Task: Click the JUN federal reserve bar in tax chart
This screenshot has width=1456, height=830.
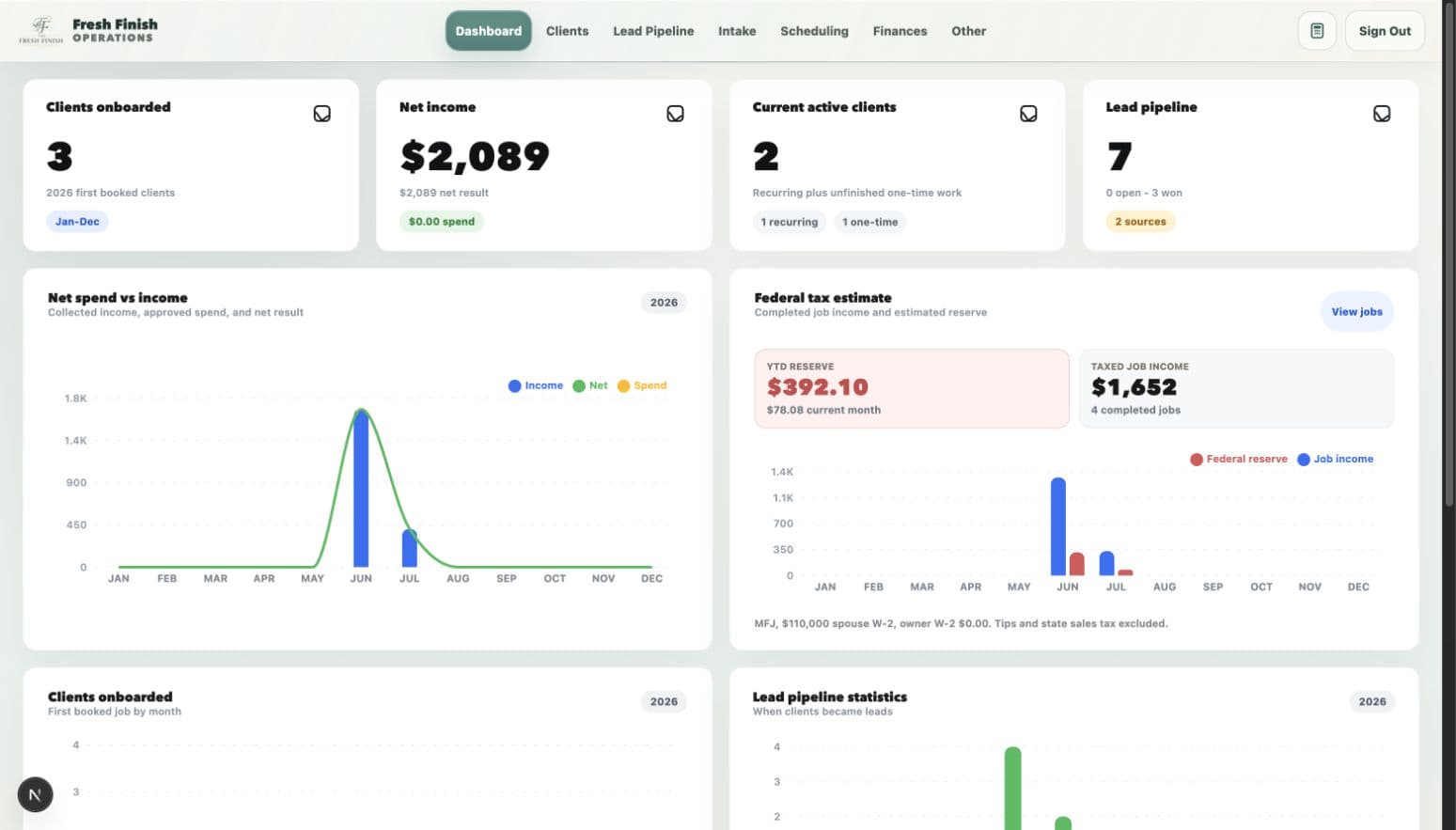Action: pyautogui.click(x=1077, y=564)
